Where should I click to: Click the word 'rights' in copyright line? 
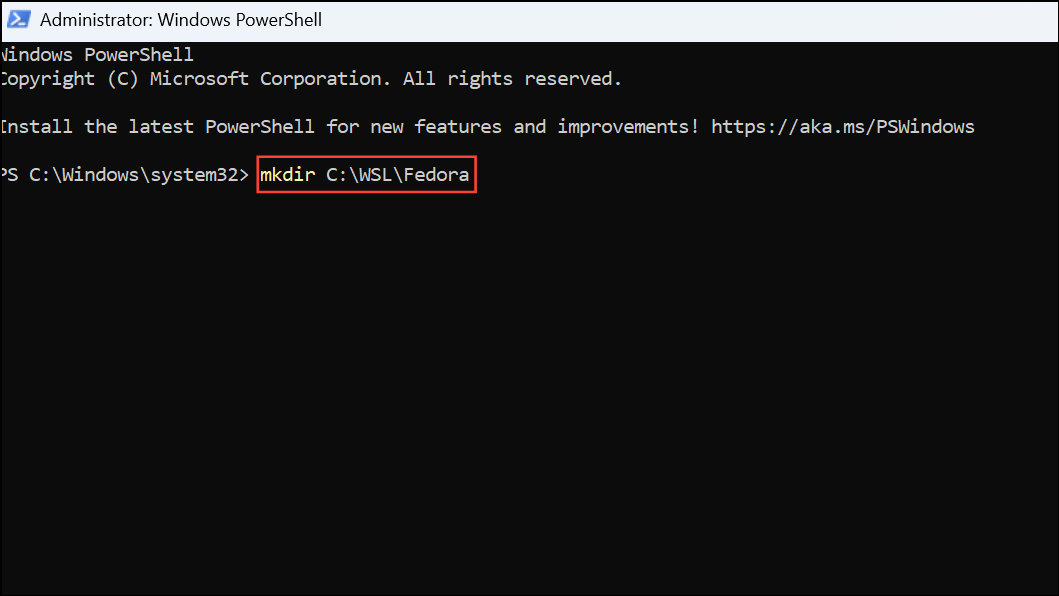480,79
